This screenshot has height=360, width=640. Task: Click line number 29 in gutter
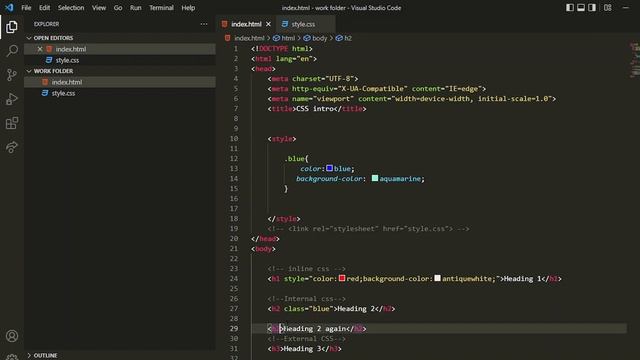[x=234, y=329]
